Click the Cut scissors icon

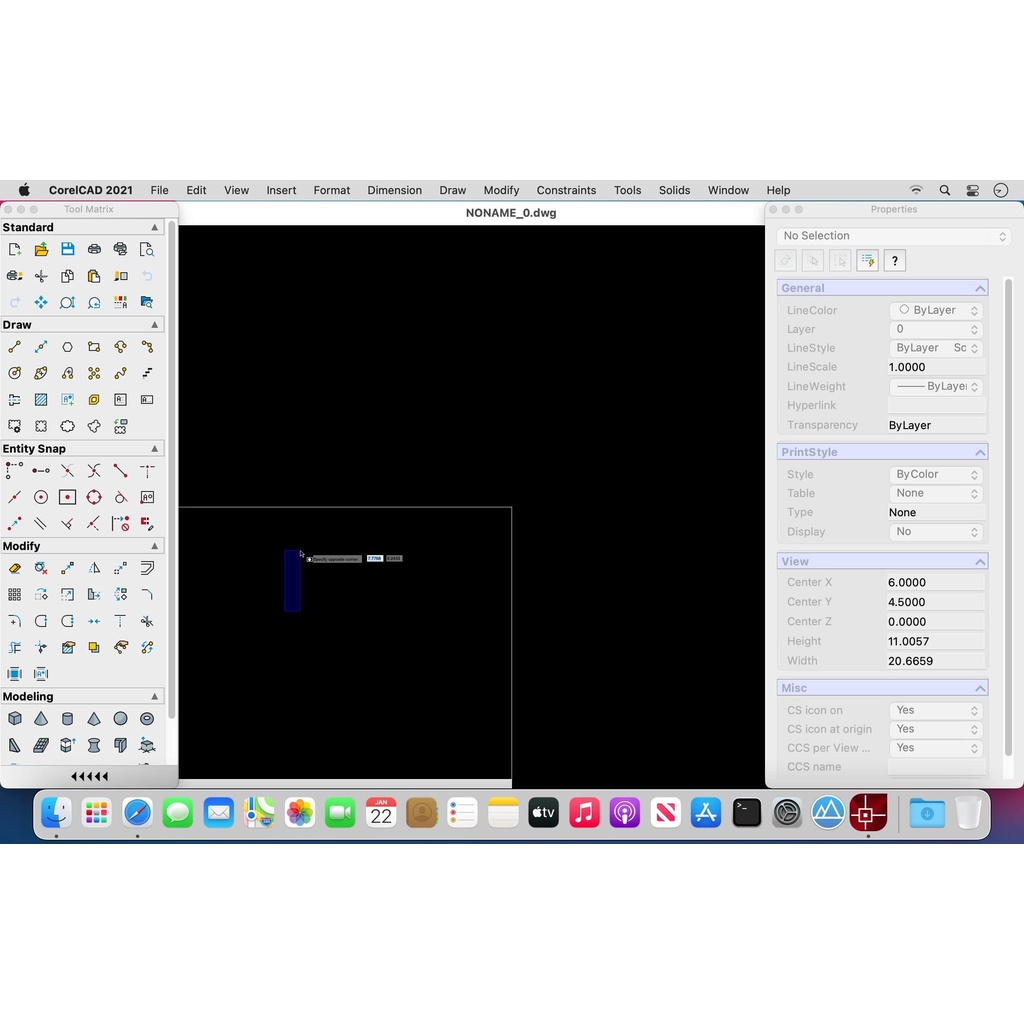(x=41, y=276)
